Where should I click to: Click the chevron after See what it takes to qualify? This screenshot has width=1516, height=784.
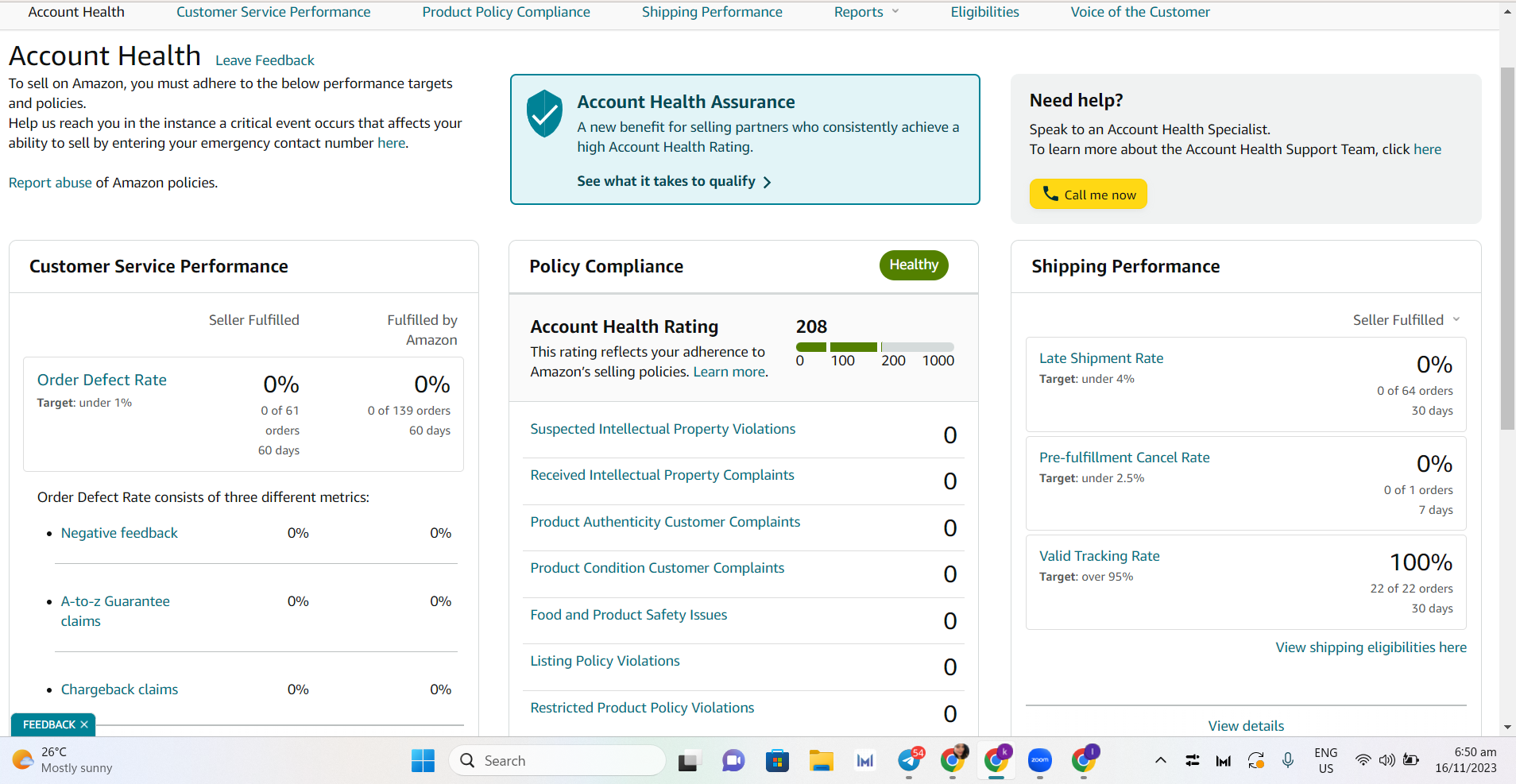(x=767, y=182)
